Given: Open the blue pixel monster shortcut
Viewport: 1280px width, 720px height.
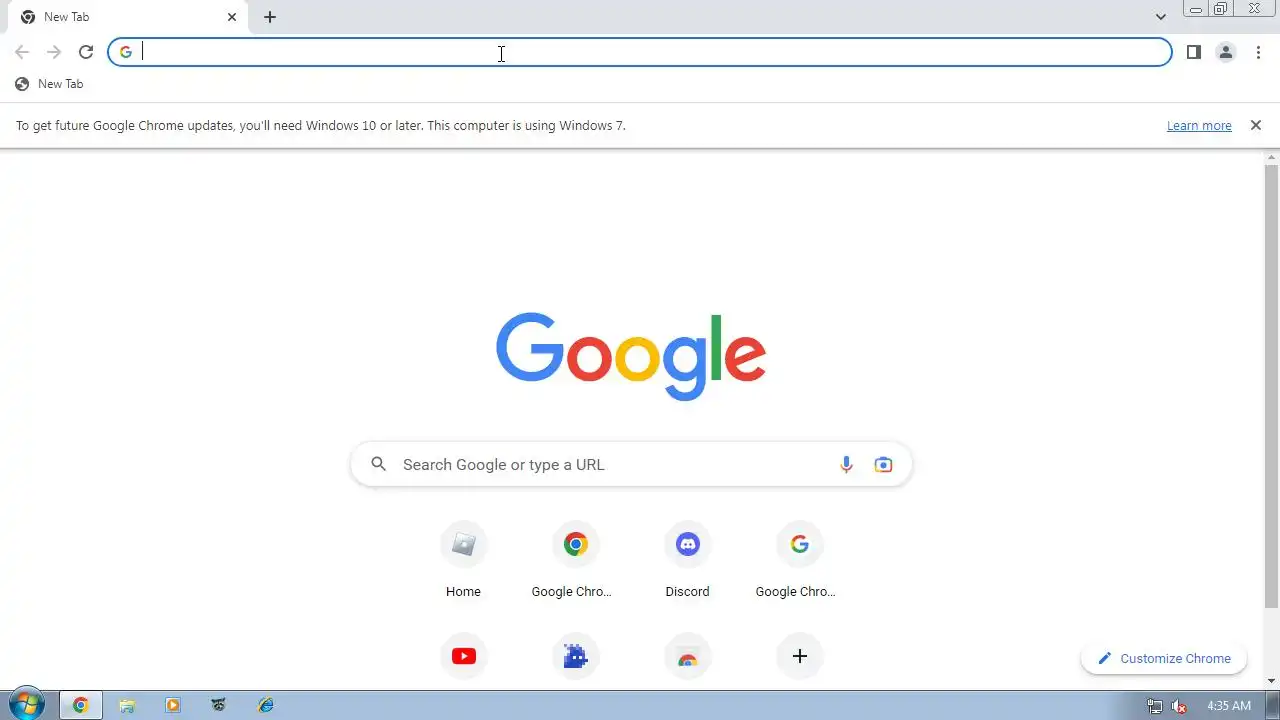Looking at the screenshot, I should pos(575,656).
